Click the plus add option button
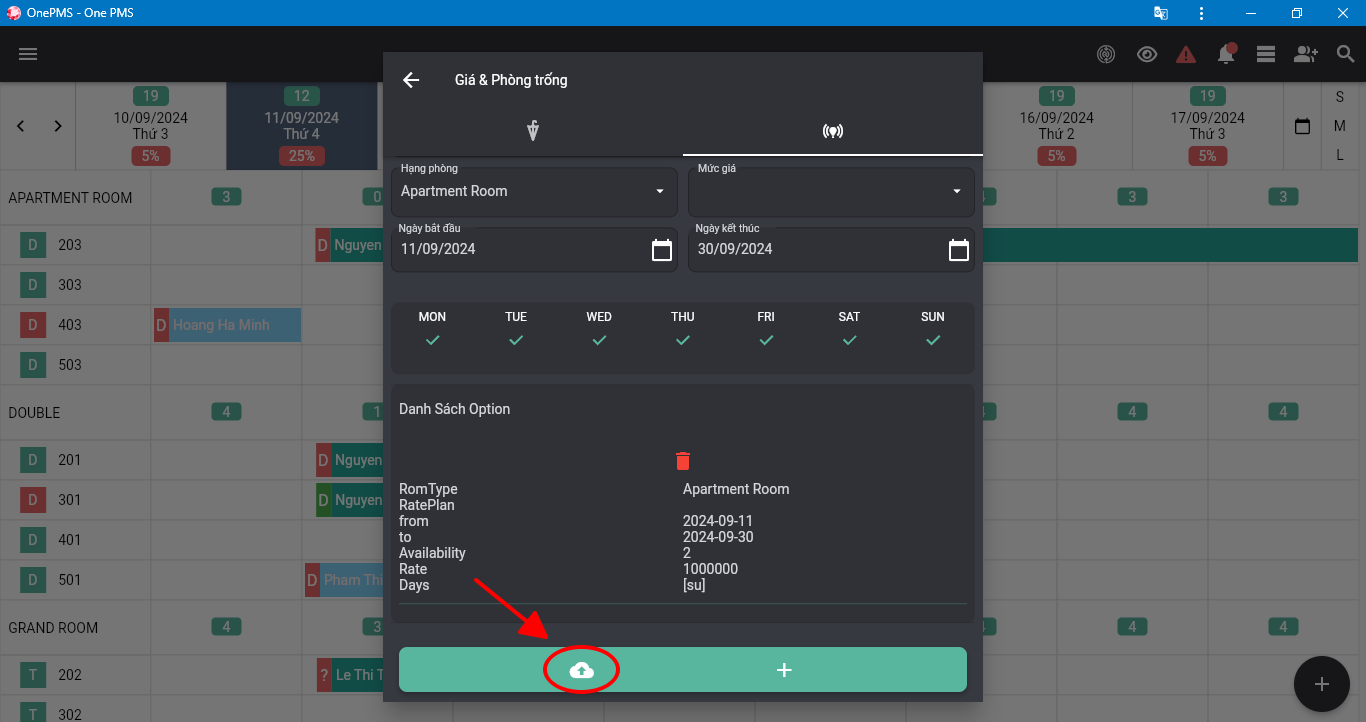1366x722 pixels. [784, 670]
